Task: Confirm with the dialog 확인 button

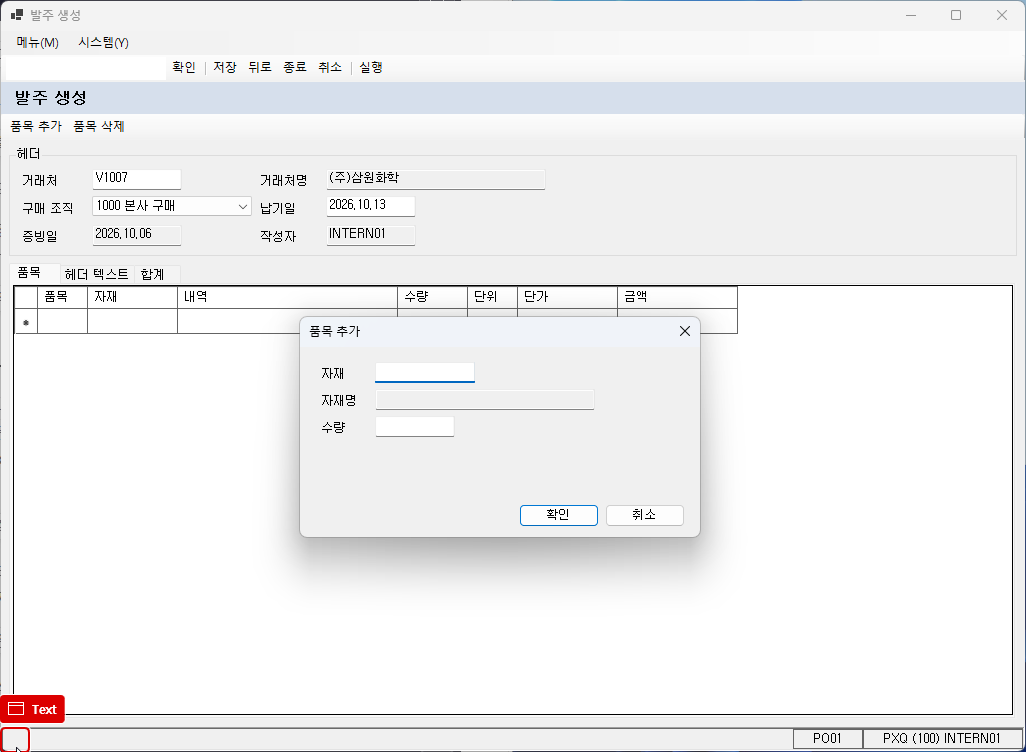Action: pos(559,515)
